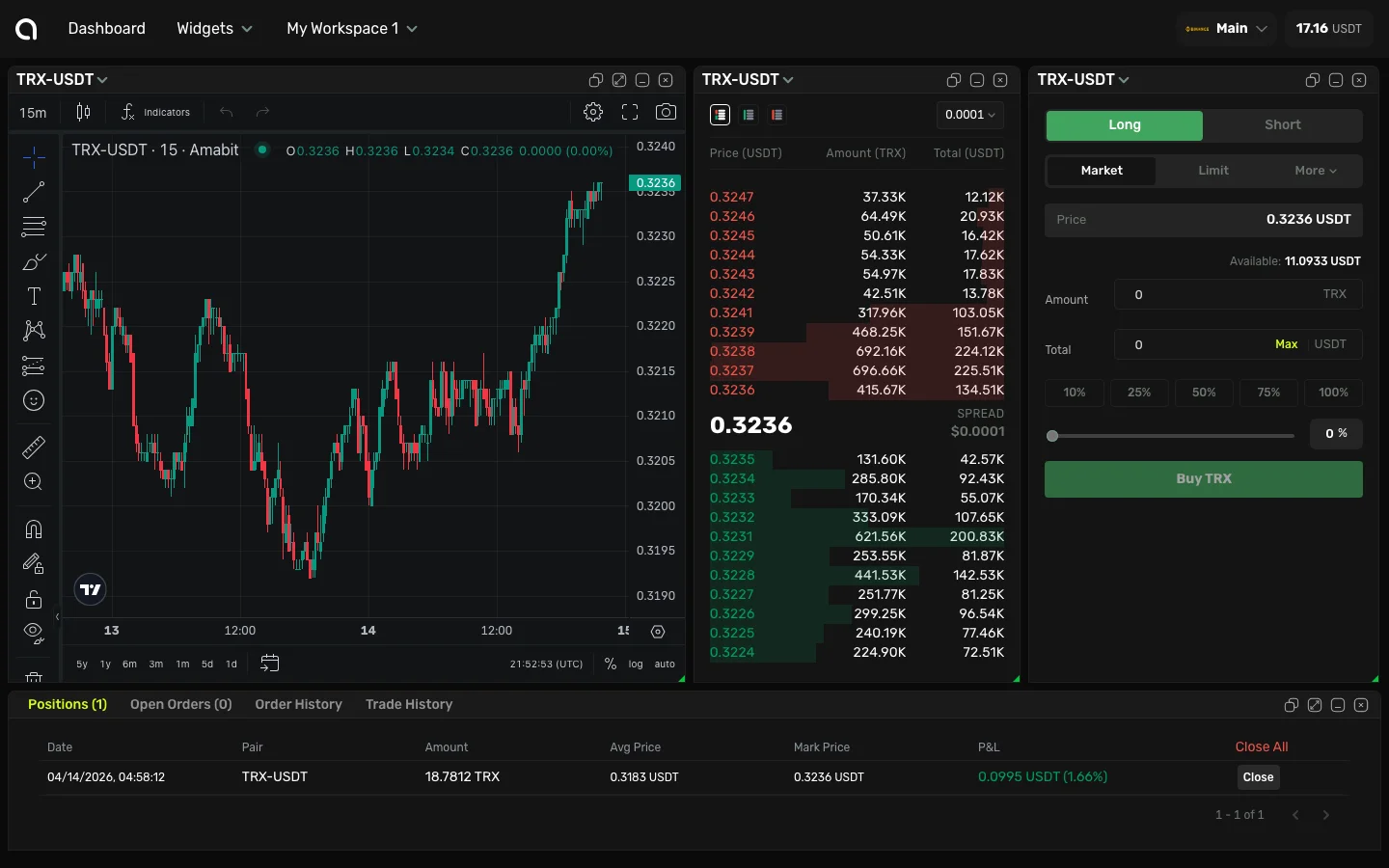Open the measure ruler tool

point(33,447)
